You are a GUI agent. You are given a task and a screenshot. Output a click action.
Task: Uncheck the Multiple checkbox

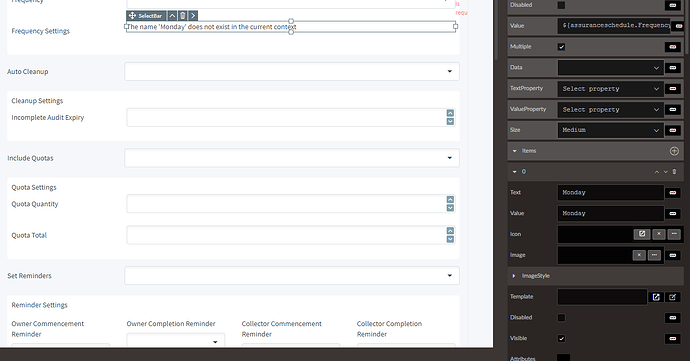click(x=561, y=47)
